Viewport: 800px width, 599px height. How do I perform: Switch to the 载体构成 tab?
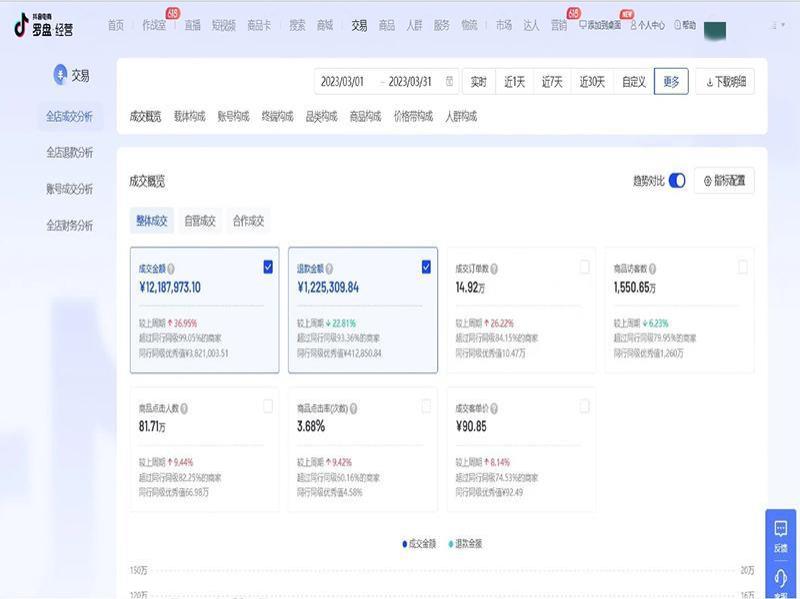189,117
